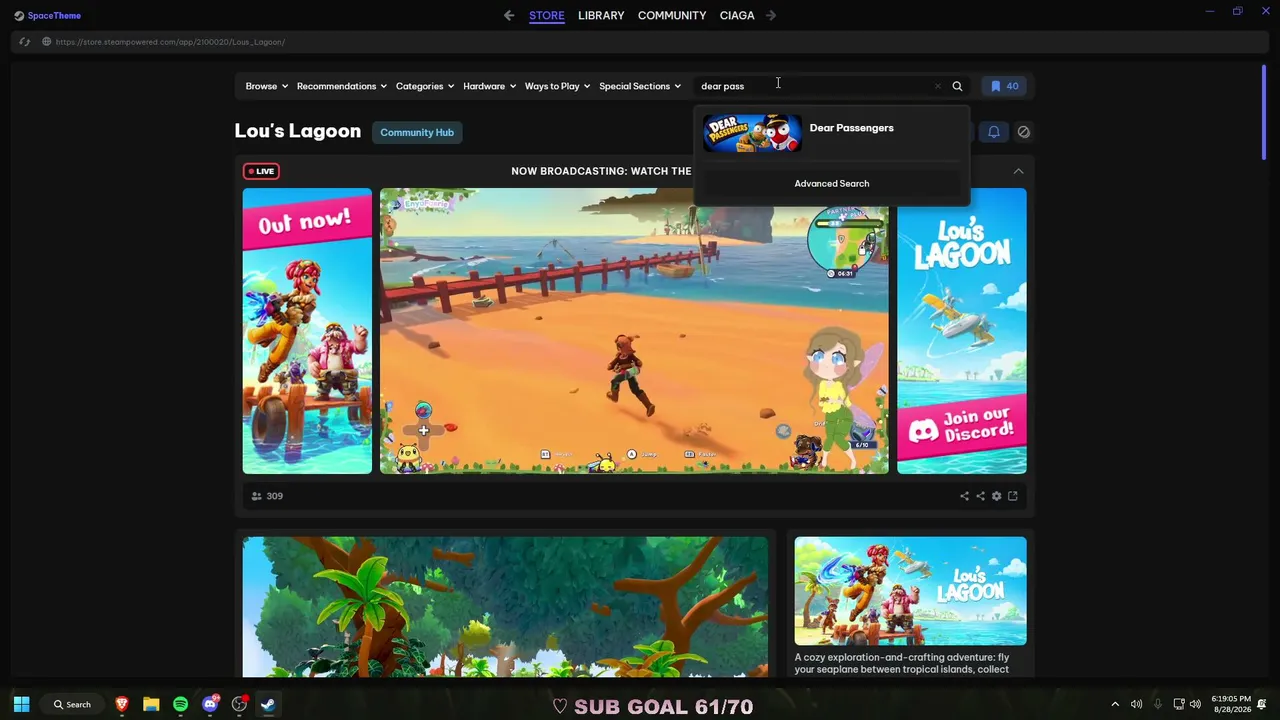
Task: Open the Dear Passengers thumbnail
Action: pos(753,133)
